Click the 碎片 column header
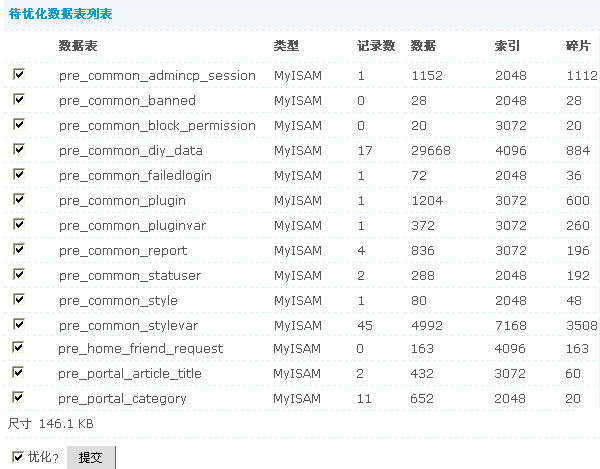The height and width of the screenshot is (469, 600). click(x=578, y=46)
